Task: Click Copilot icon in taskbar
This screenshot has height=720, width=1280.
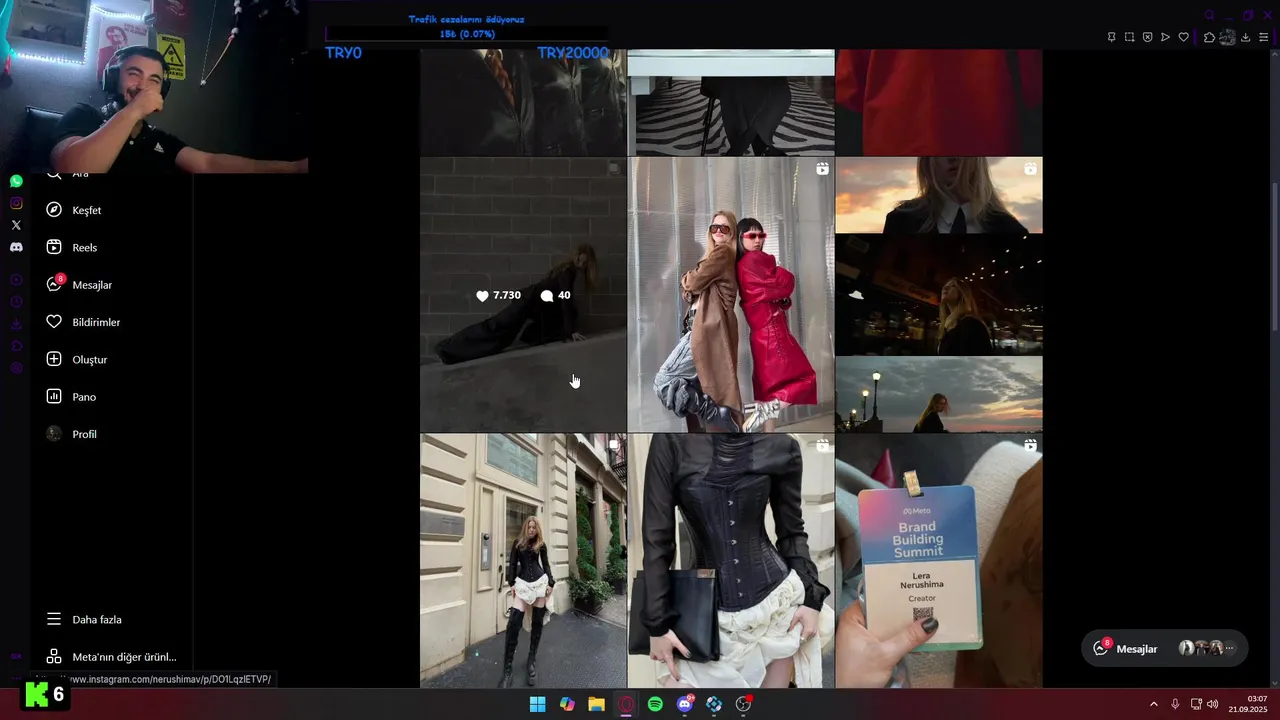Action: pos(567,704)
